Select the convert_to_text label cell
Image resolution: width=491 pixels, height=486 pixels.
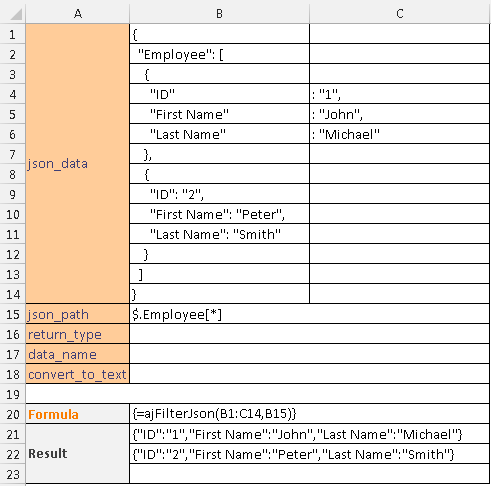(x=77, y=374)
